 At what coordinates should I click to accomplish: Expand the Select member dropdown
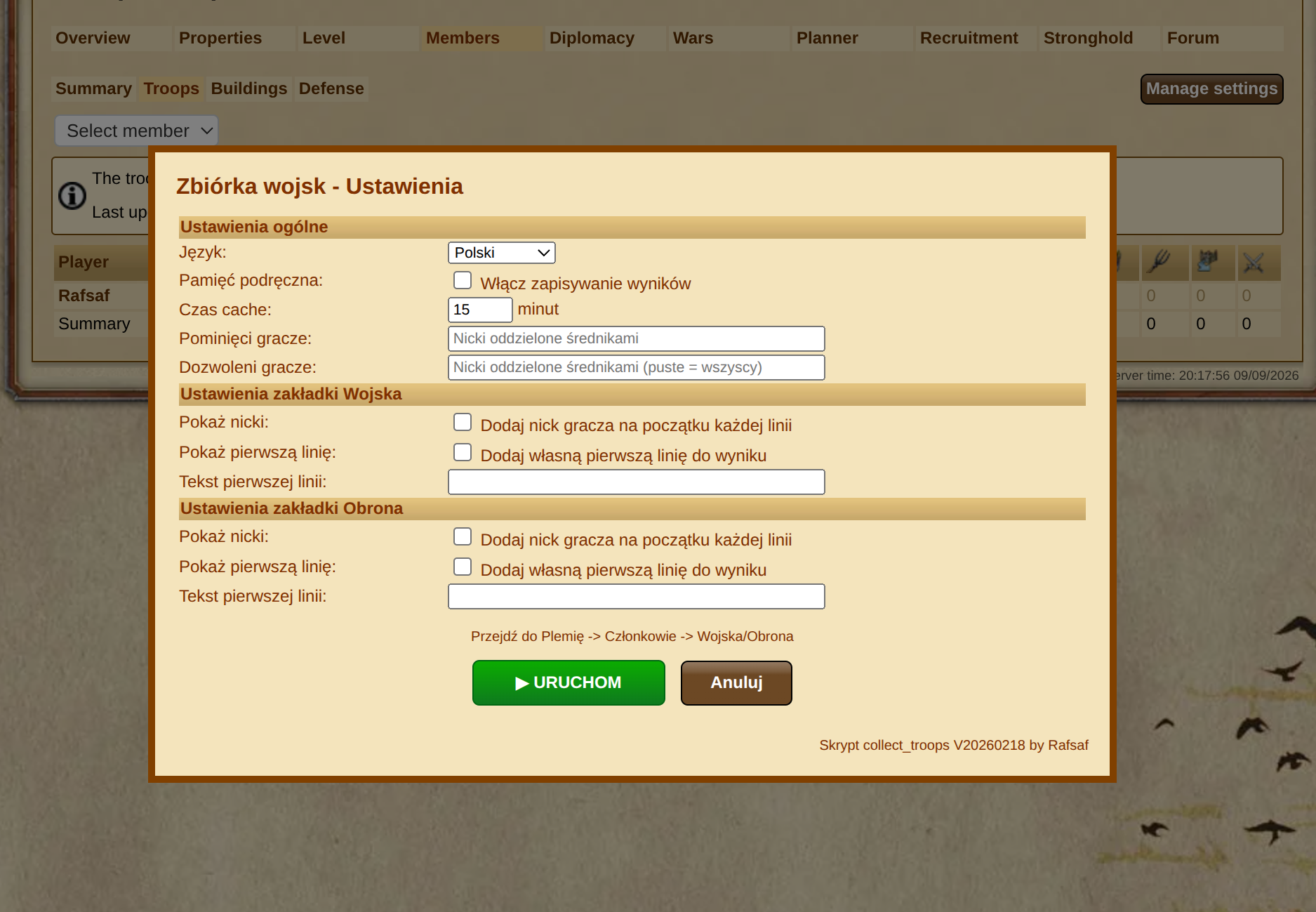[x=137, y=131]
